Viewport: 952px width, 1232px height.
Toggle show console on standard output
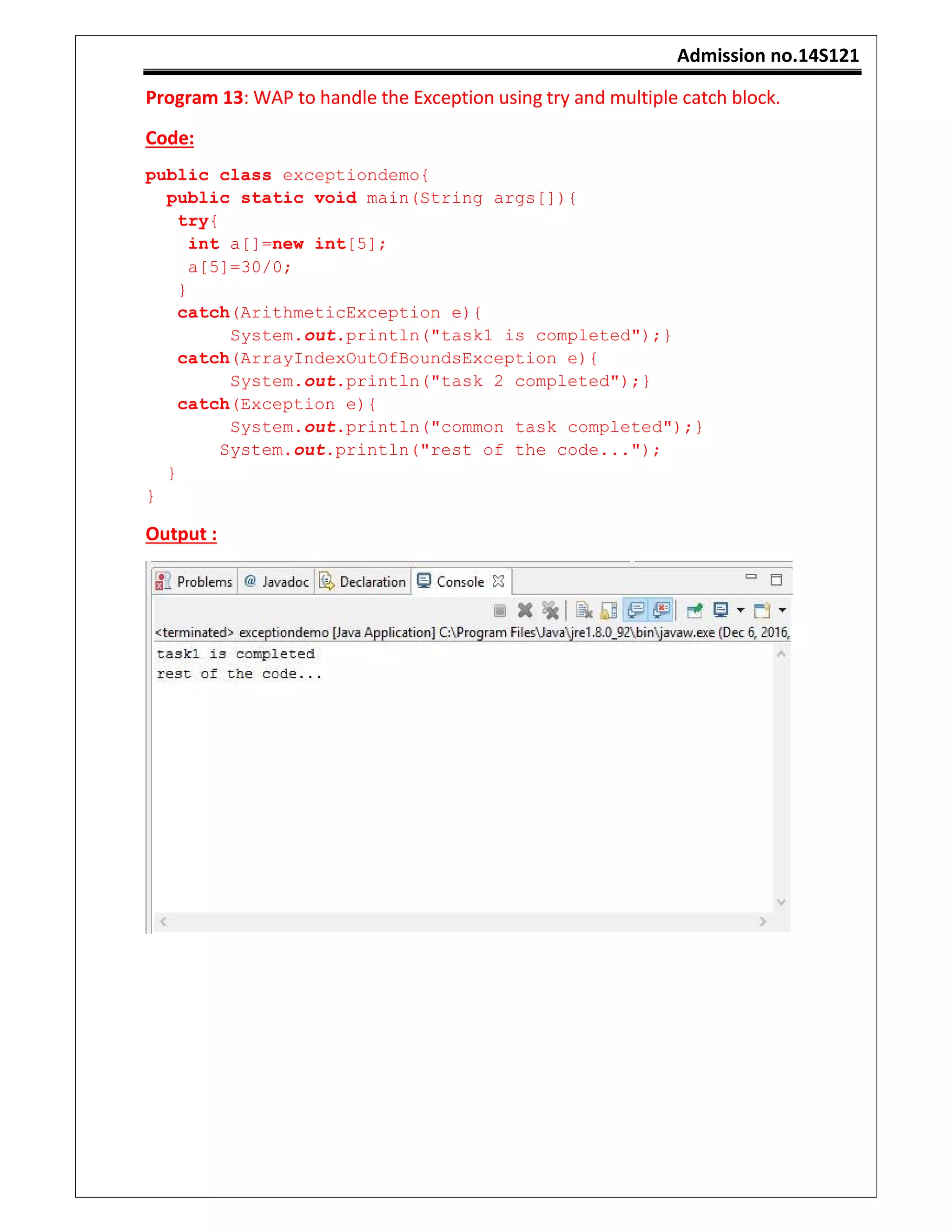(636, 610)
